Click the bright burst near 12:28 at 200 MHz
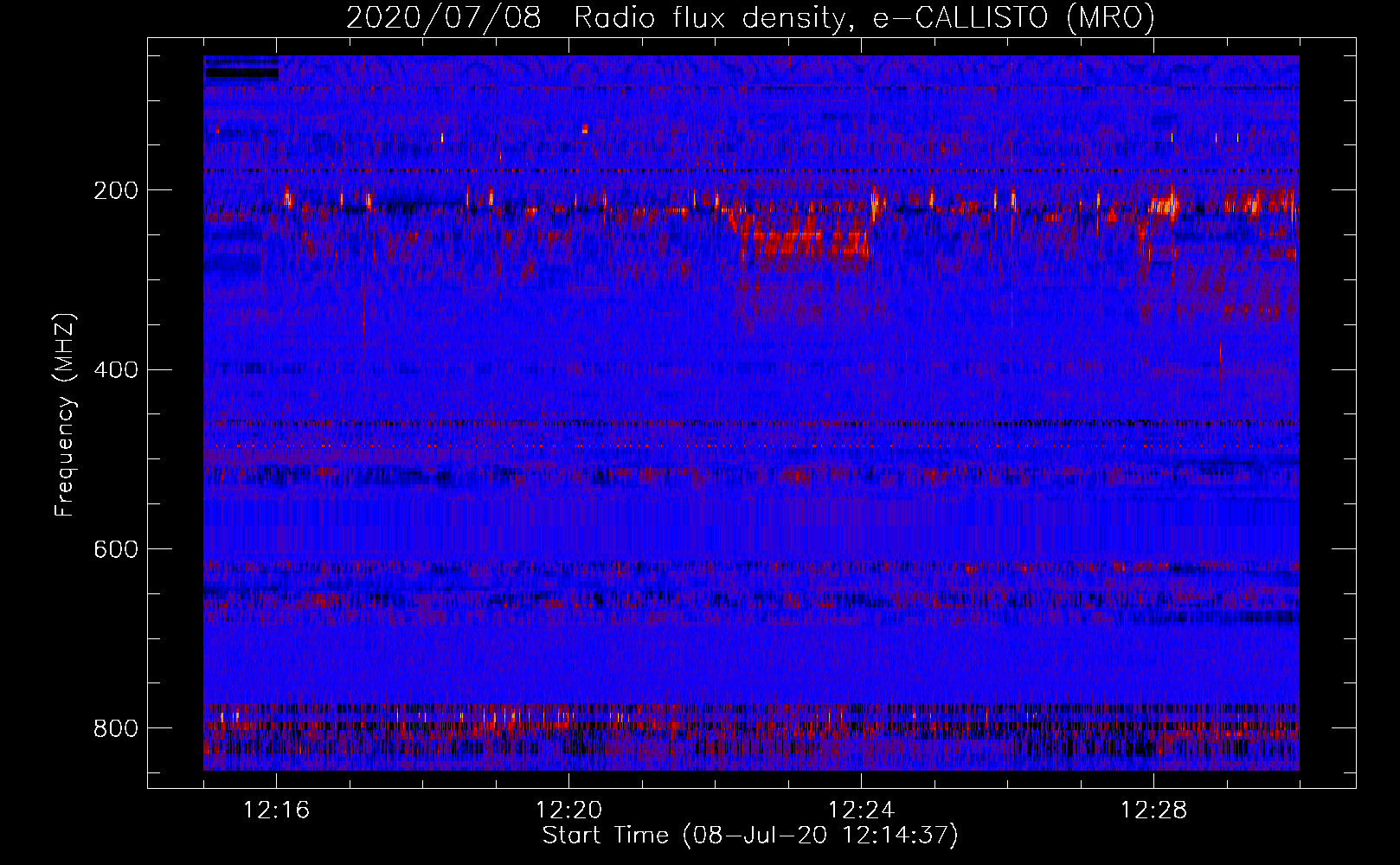The width and height of the screenshot is (1400, 865). click(1165, 204)
